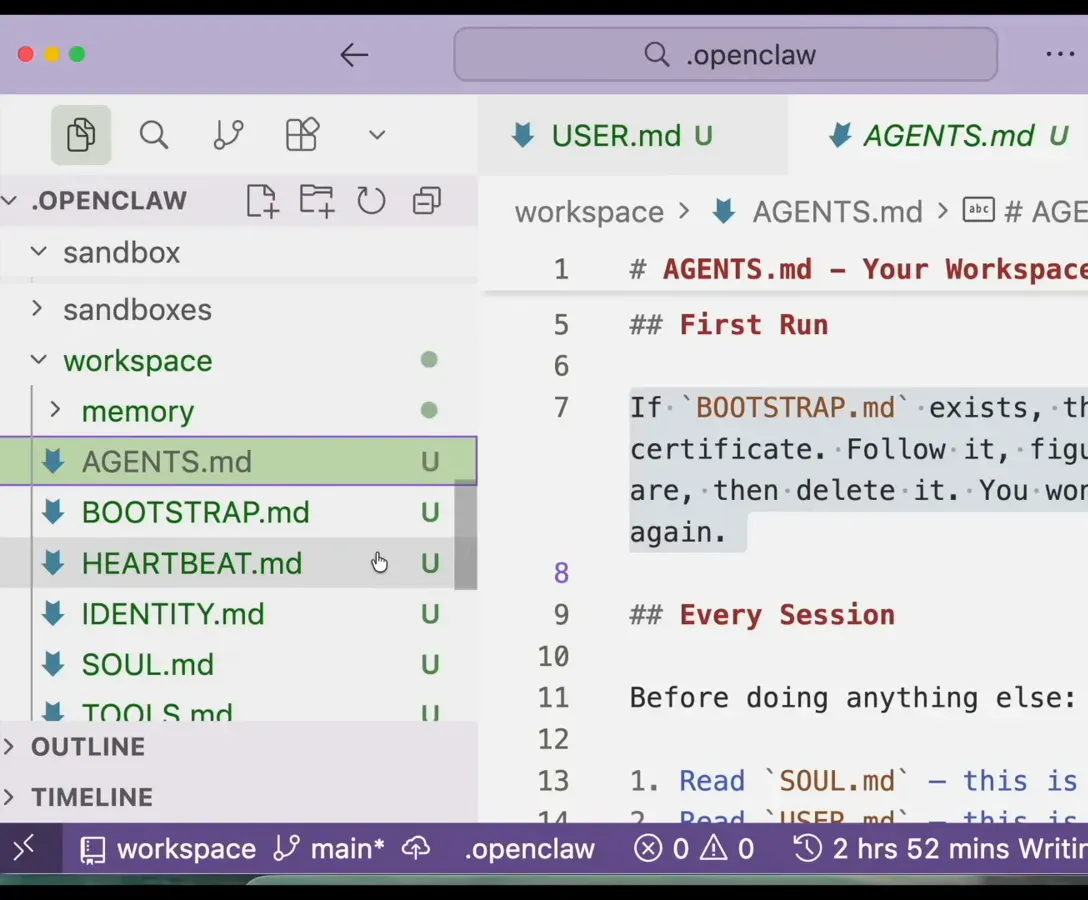This screenshot has width=1088, height=900.
Task: Create a new folder in .OPENCLAW explorer
Action: (316, 201)
